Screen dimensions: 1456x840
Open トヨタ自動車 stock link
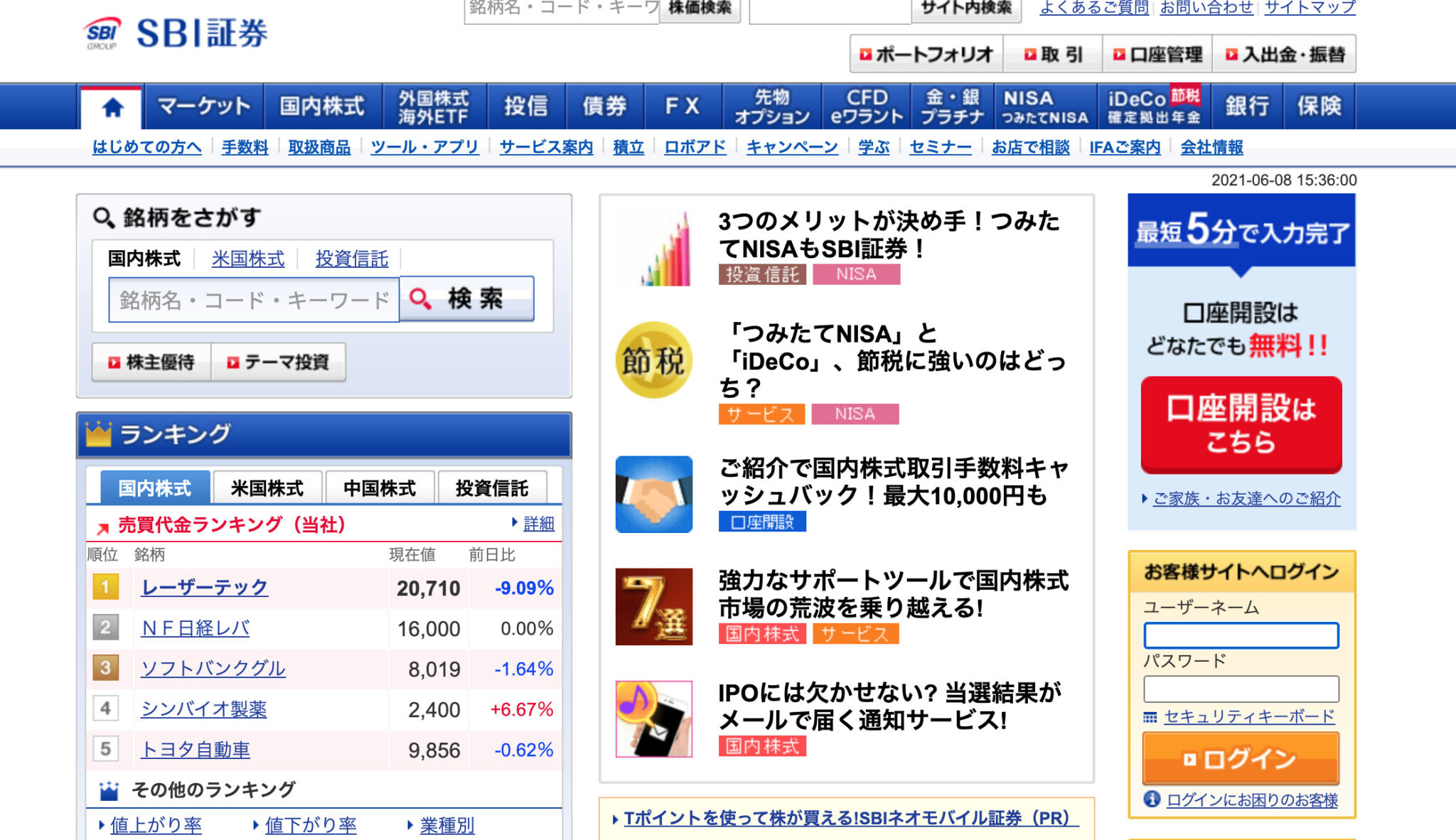point(196,750)
